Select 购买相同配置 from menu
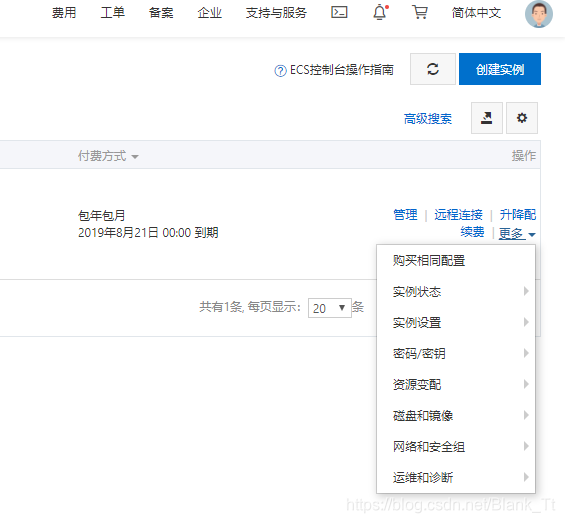This screenshot has width=565, height=523. point(456,261)
